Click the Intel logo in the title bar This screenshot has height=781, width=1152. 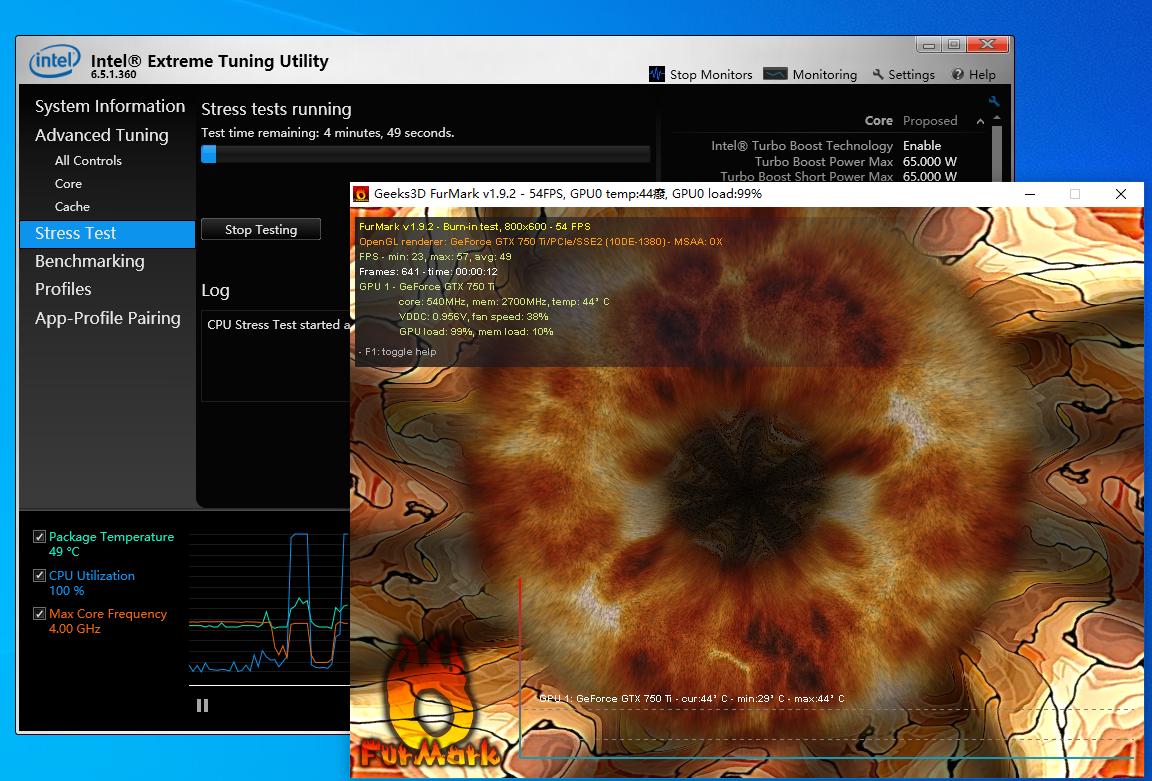point(54,61)
